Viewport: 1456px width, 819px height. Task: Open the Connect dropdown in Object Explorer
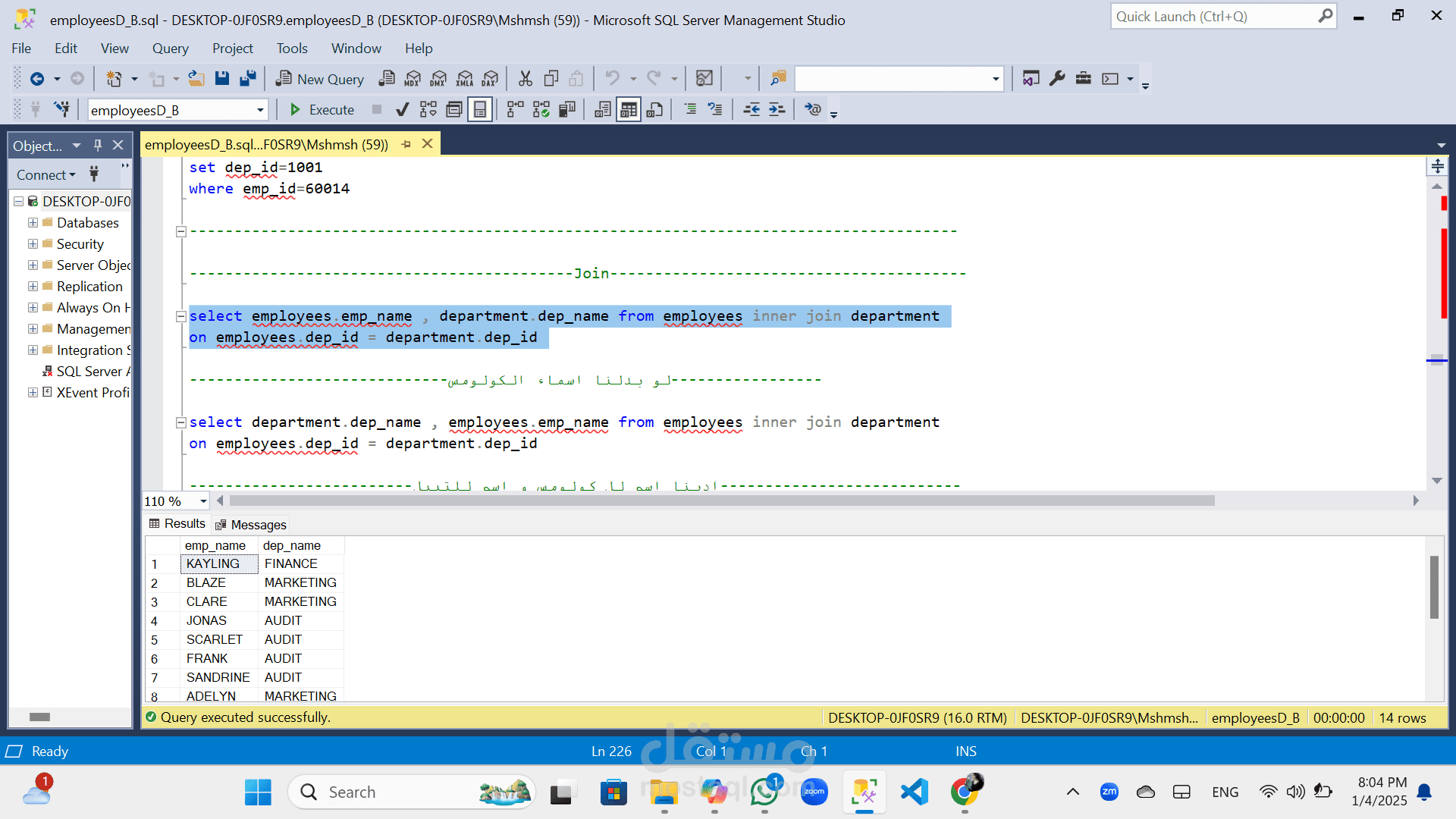click(x=46, y=175)
